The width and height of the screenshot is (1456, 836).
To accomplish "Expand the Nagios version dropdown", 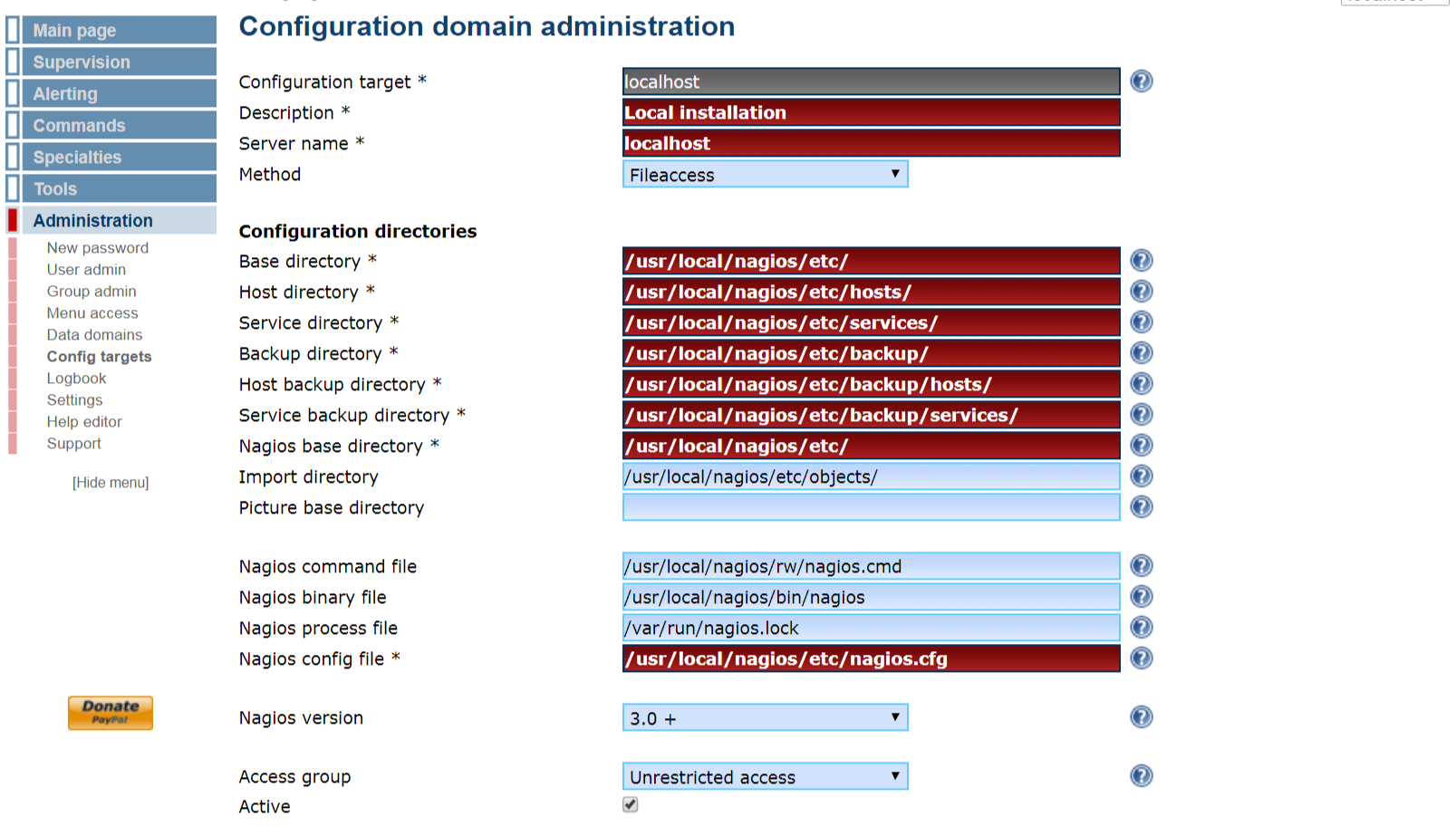I will click(x=765, y=718).
